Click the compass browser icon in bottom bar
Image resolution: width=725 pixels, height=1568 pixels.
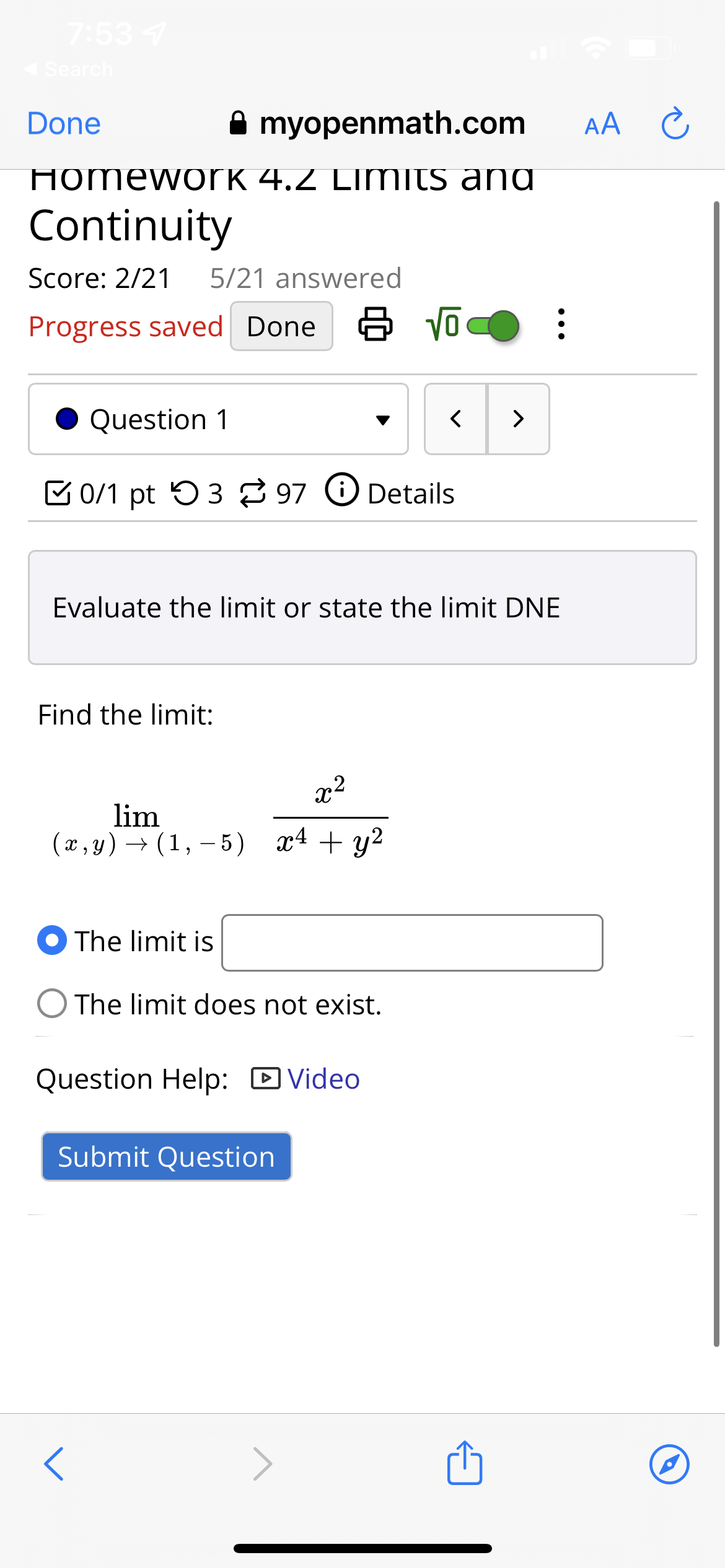tap(669, 1464)
